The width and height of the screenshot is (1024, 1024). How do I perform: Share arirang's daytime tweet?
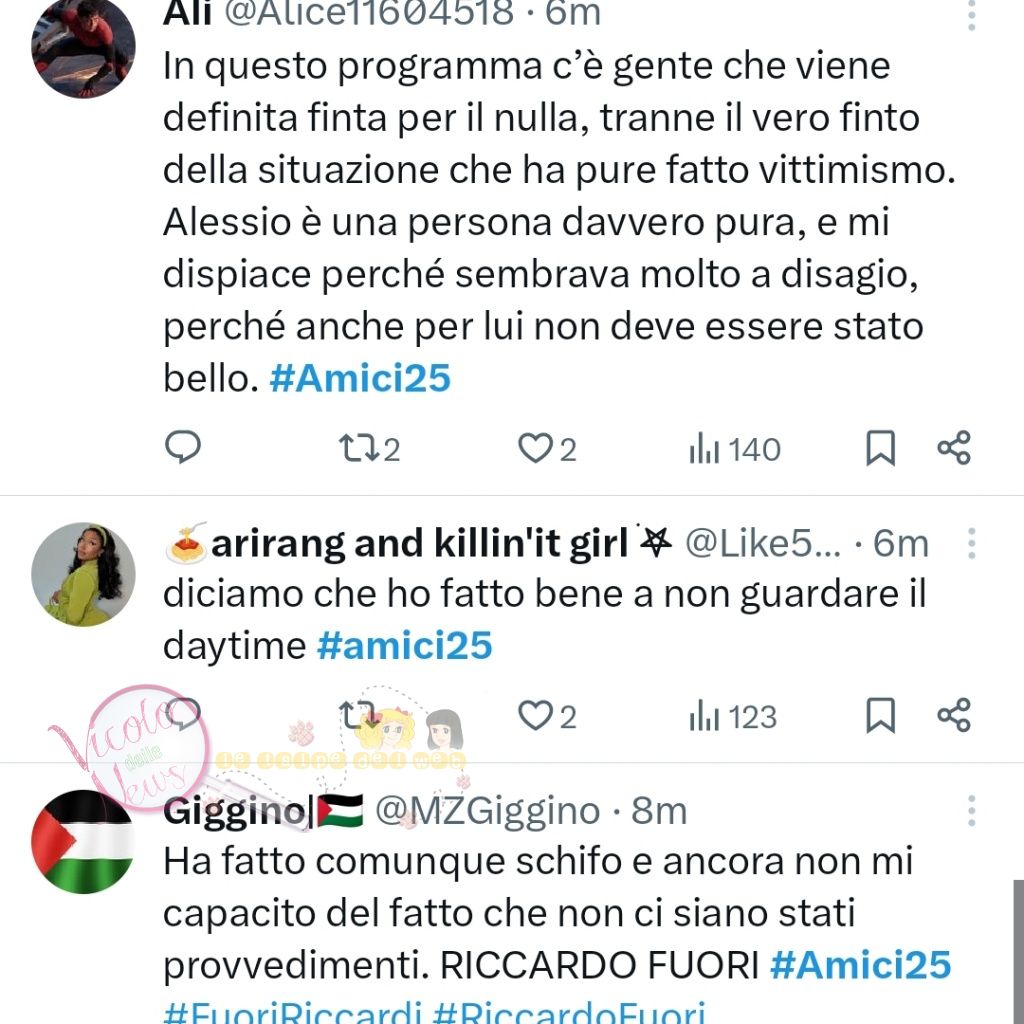point(954,715)
